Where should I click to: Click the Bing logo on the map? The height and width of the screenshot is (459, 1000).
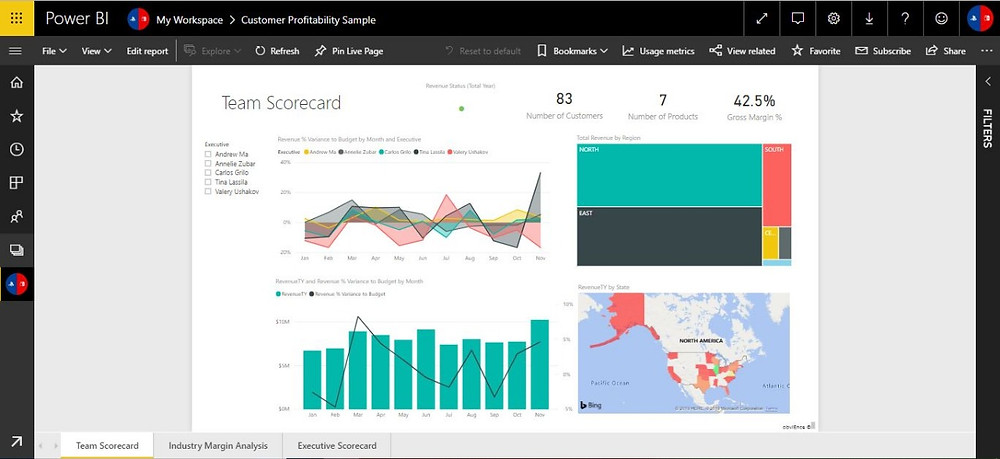click(591, 405)
